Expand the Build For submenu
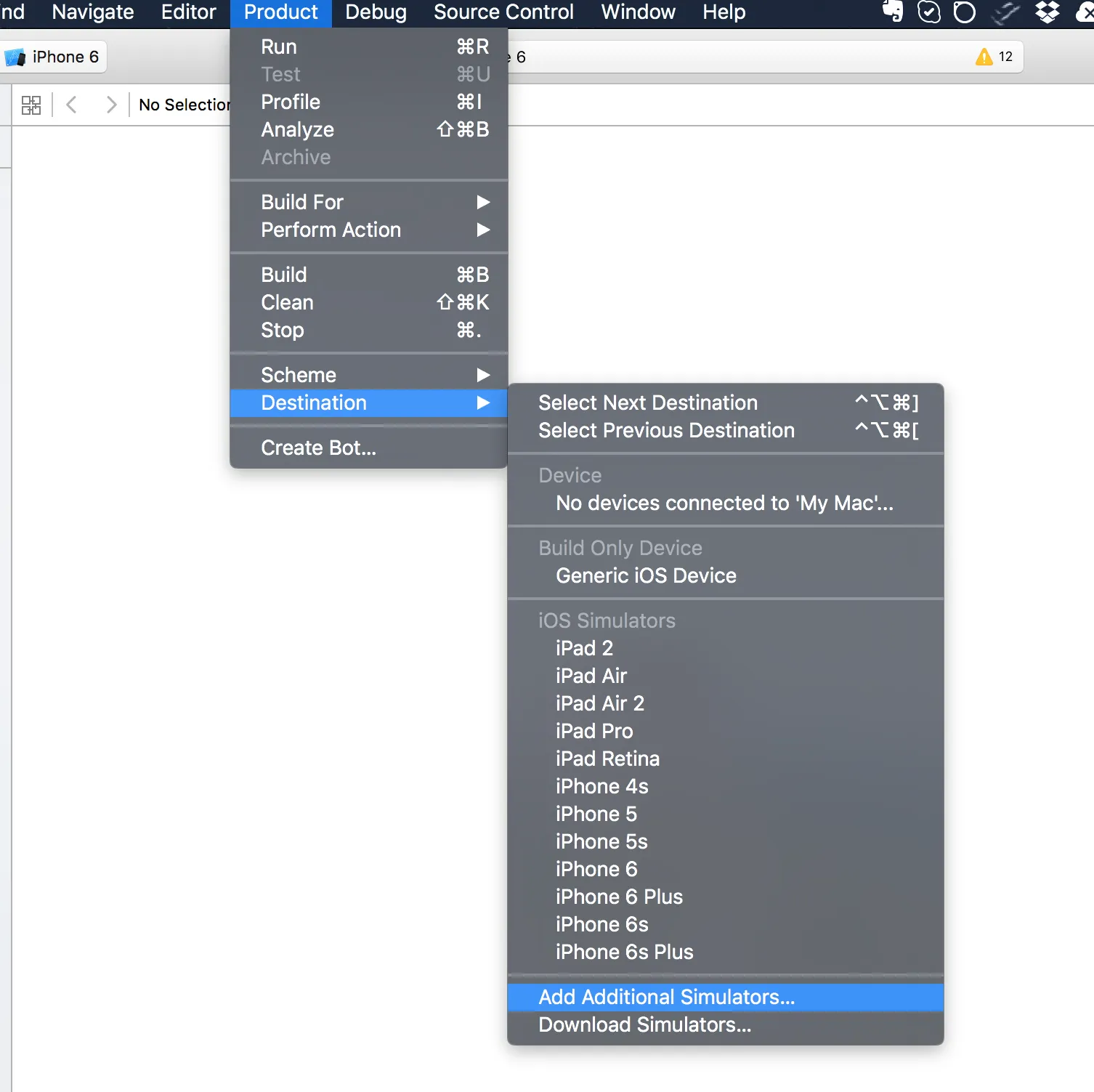 coord(369,202)
